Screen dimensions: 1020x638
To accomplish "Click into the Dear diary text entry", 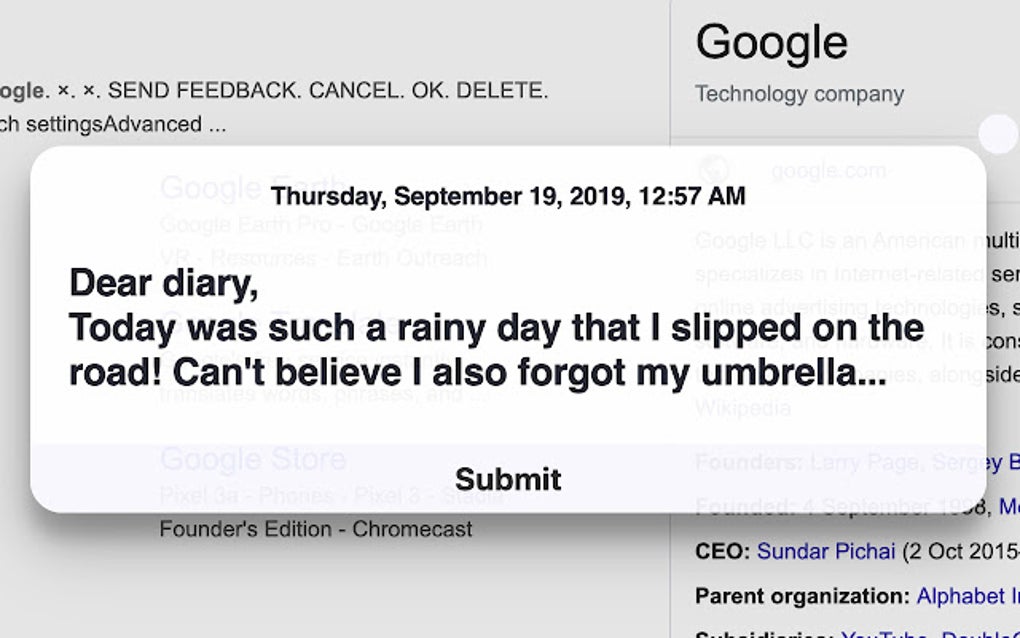I will tap(496, 327).
